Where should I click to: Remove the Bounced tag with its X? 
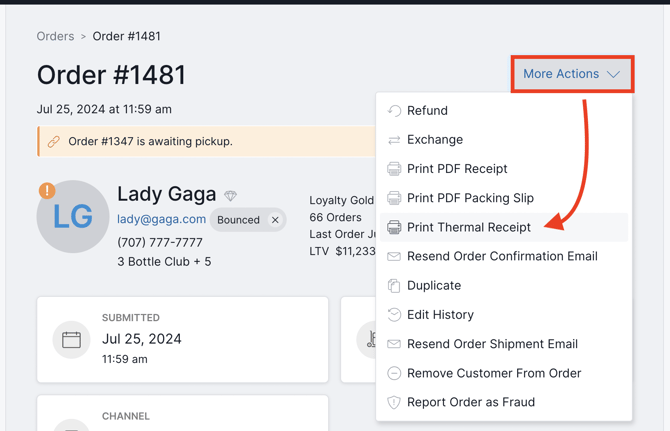(x=275, y=220)
